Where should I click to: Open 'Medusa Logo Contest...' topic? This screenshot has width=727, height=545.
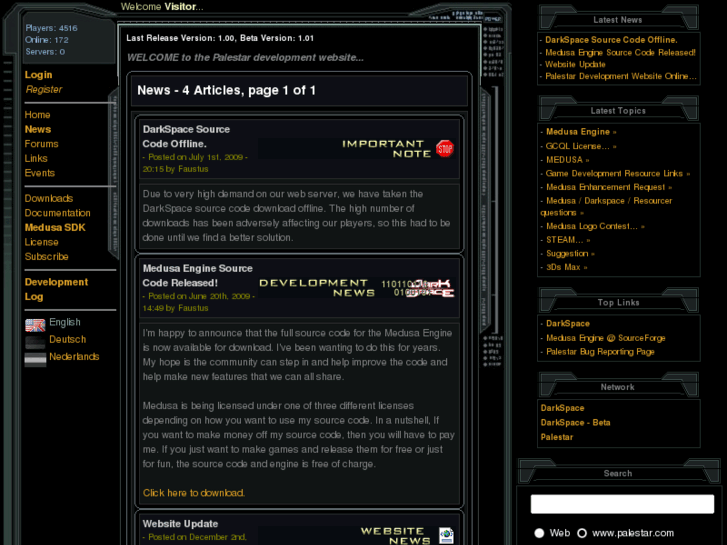[595, 226]
